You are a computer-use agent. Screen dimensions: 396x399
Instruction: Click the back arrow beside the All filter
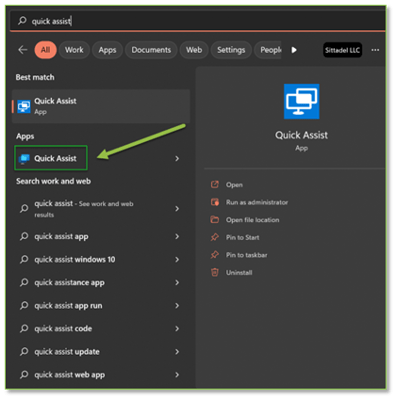coord(23,50)
